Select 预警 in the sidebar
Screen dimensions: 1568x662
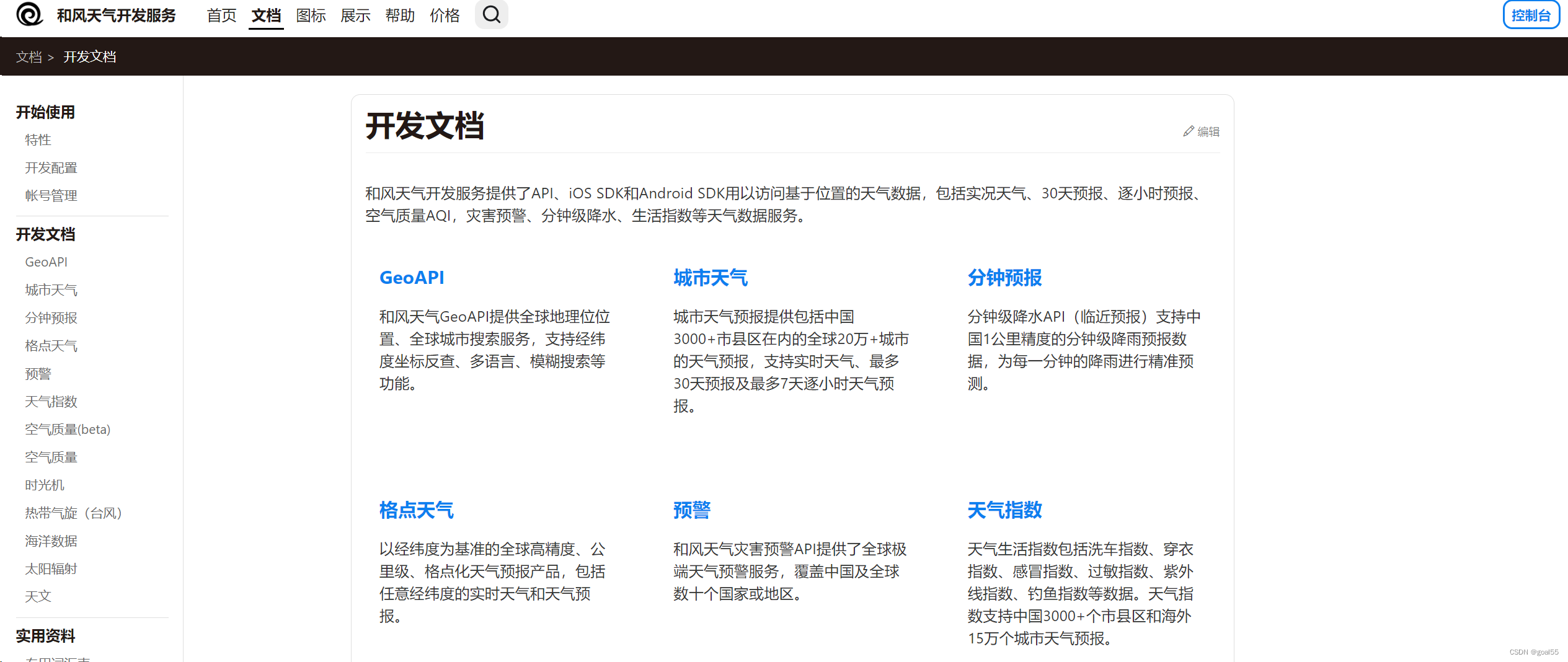tap(38, 374)
